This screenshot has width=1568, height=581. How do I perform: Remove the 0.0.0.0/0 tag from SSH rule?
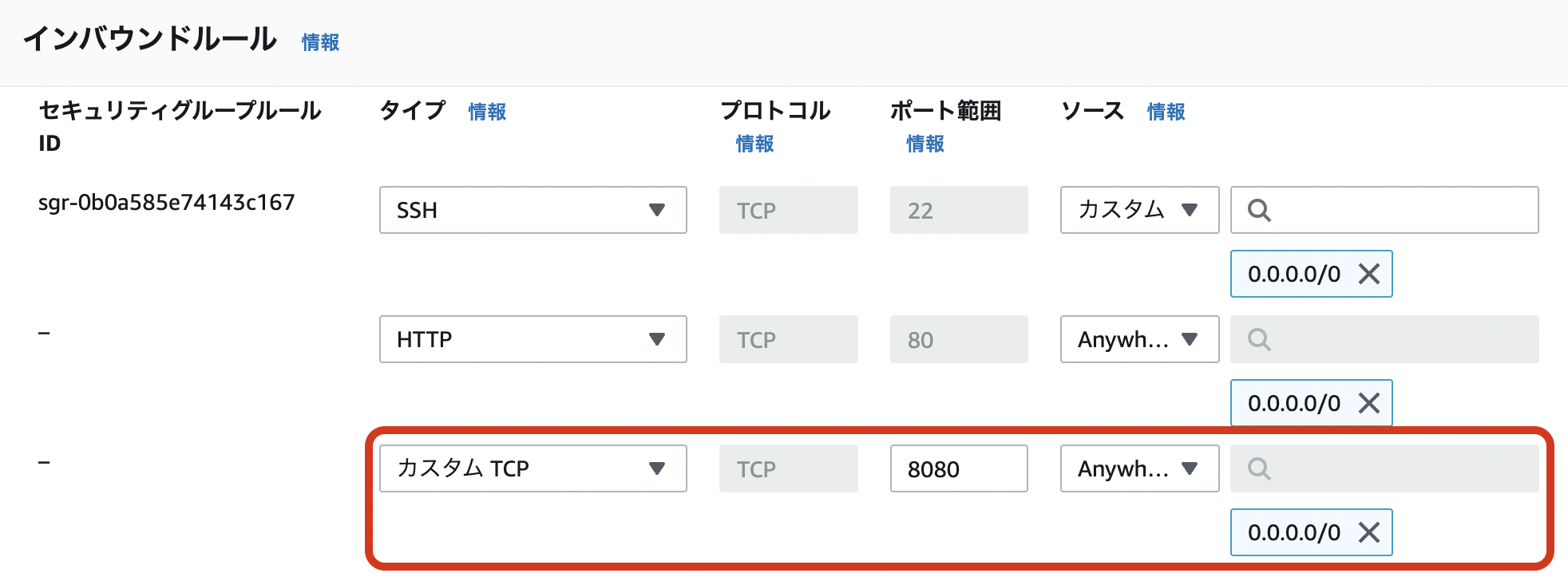click(x=1368, y=274)
